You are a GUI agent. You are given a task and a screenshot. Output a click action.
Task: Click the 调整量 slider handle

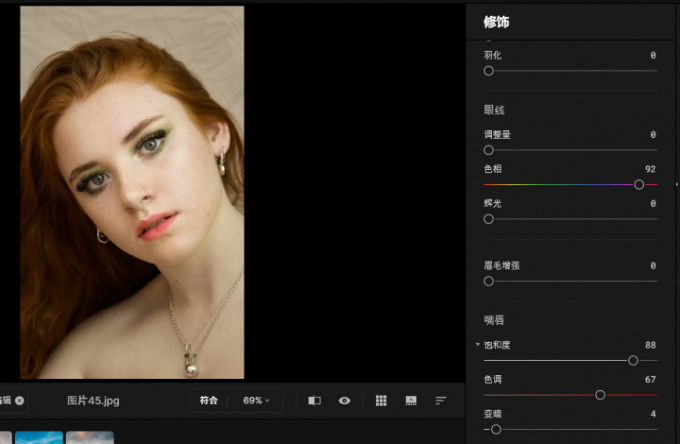[x=489, y=150]
